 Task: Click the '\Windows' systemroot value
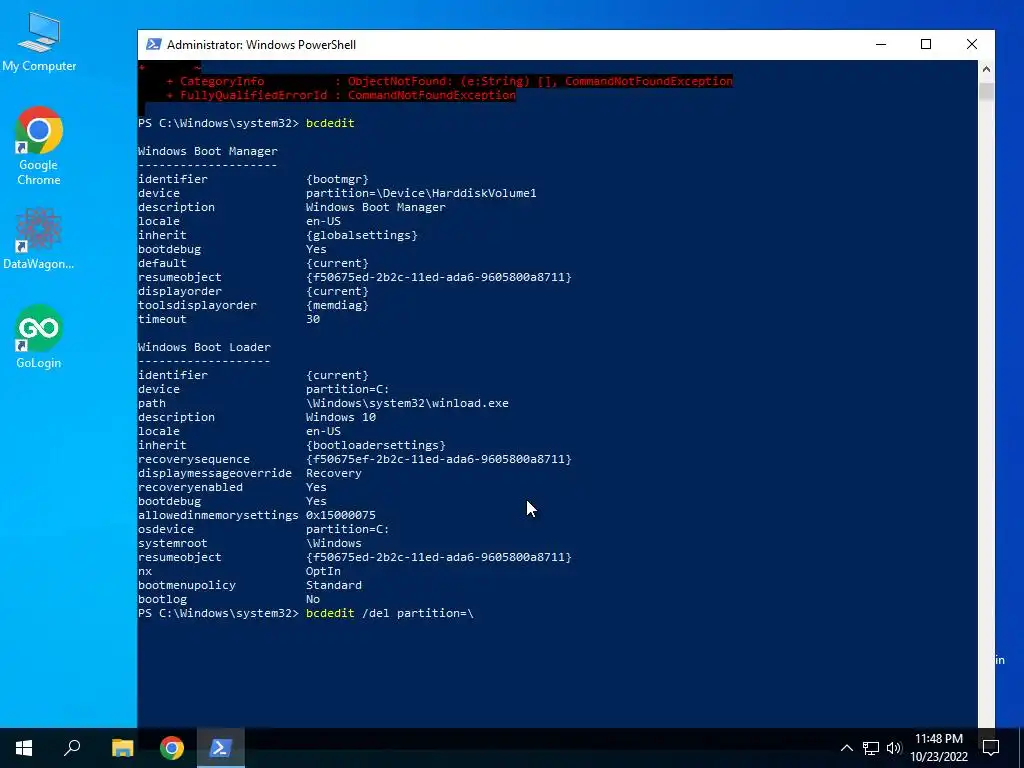pos(334,543)
